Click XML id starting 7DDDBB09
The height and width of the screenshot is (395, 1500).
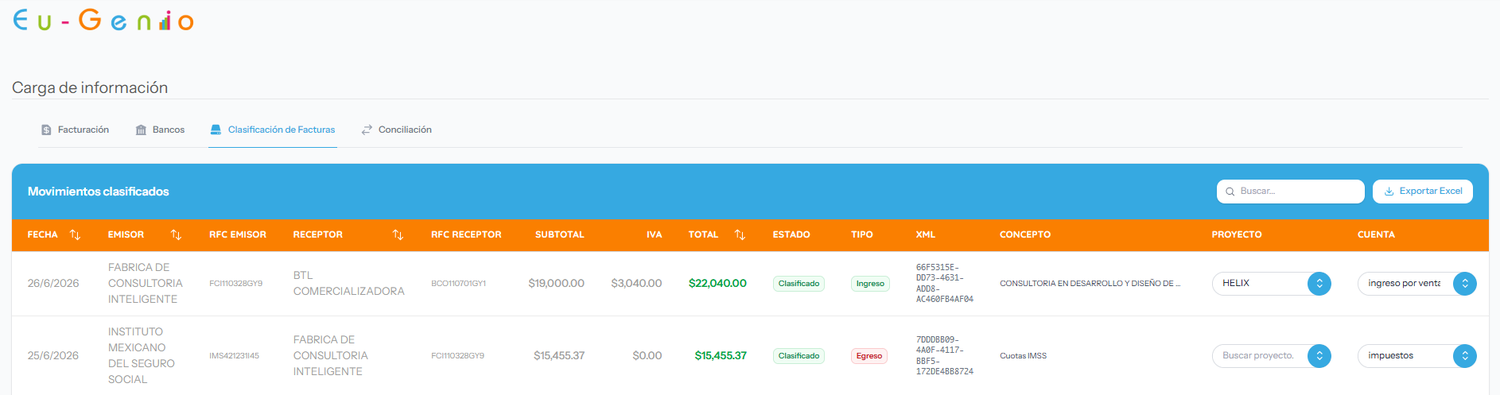[x=945, y=356]
